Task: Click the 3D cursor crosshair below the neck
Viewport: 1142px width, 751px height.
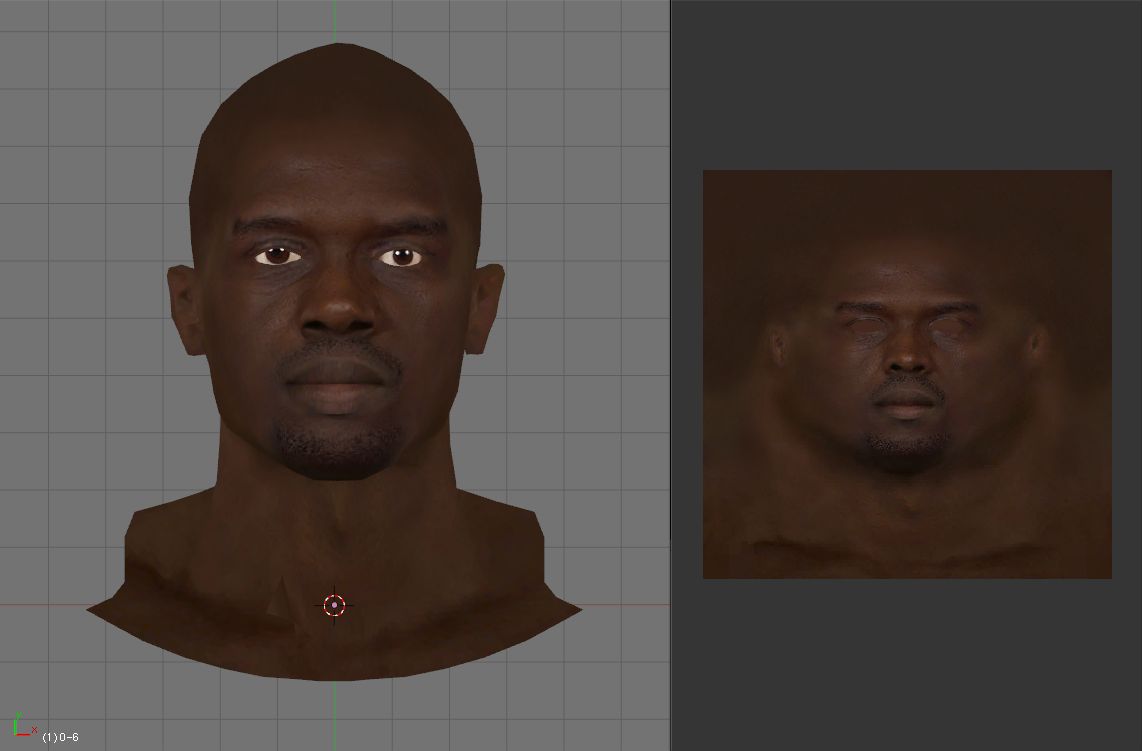Action: (334, 604)
